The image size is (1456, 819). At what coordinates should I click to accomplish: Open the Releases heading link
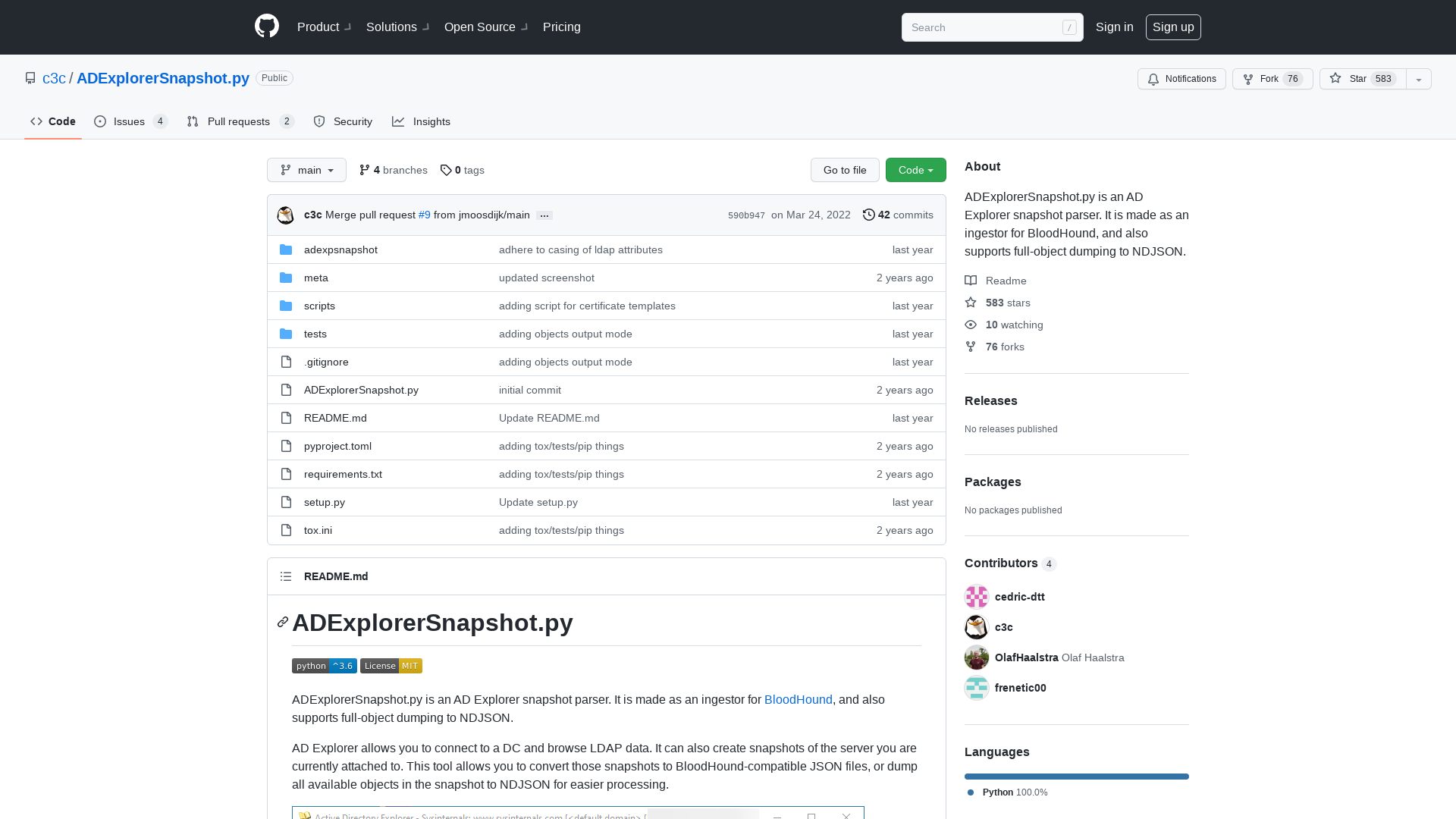click(x=991, y=400)
